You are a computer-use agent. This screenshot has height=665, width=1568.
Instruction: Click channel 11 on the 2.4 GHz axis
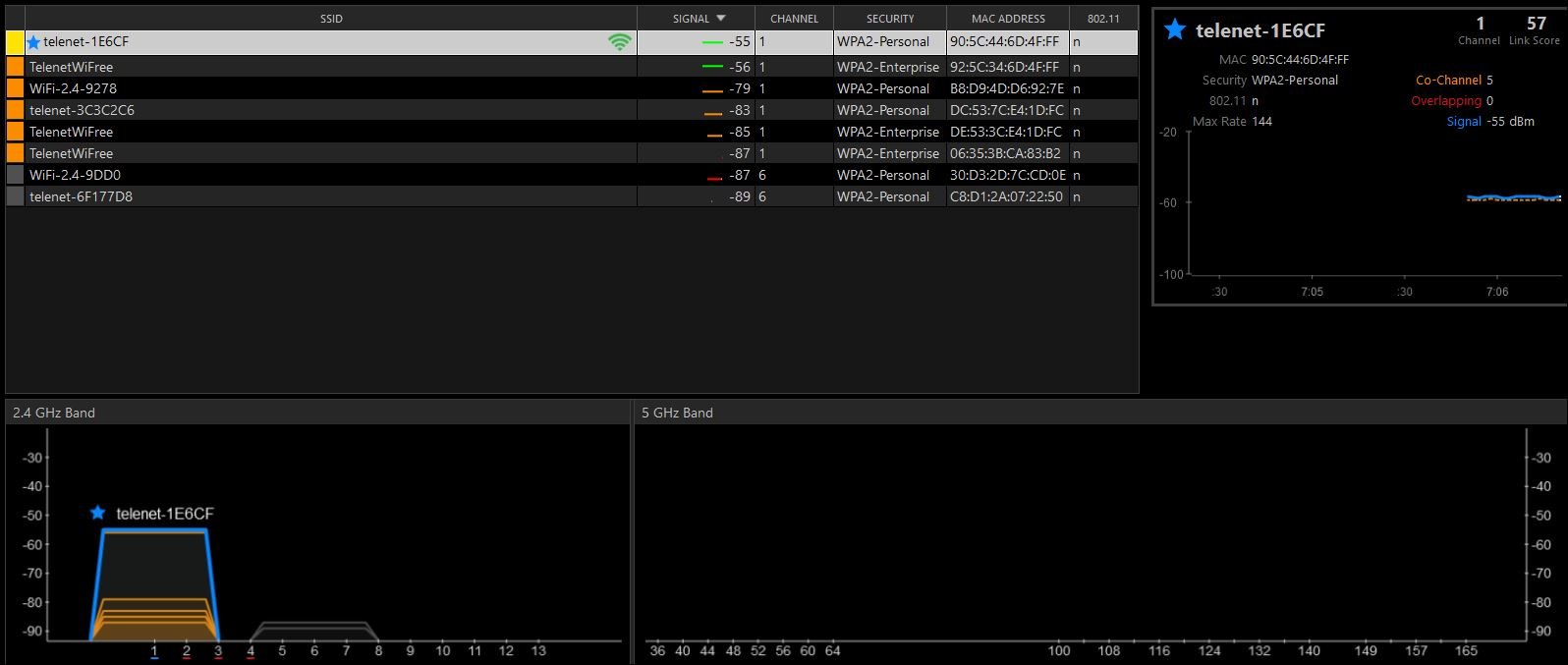pyautogui.click(x=475, y=650)
